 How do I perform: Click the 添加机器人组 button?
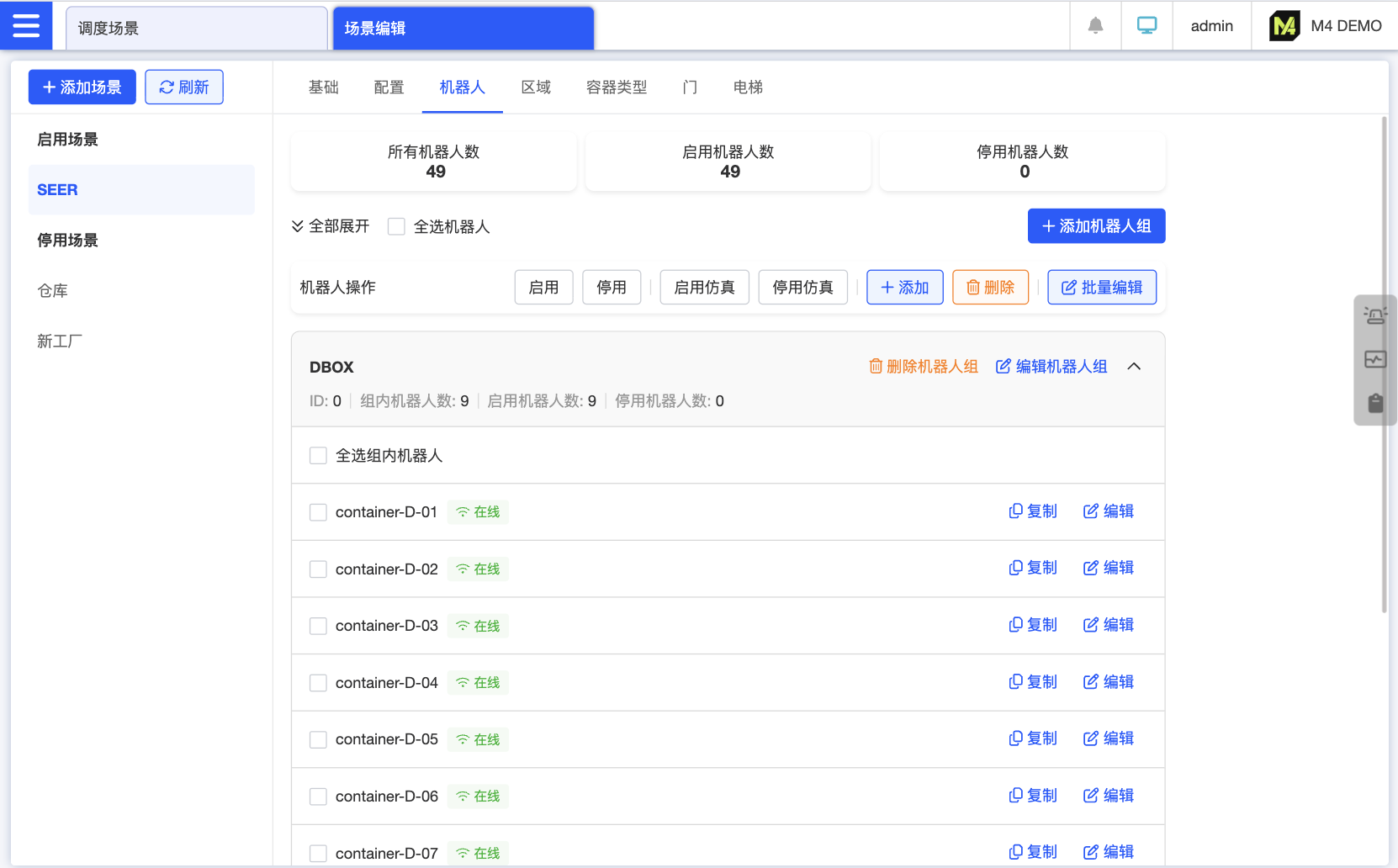click(1096, 225)
